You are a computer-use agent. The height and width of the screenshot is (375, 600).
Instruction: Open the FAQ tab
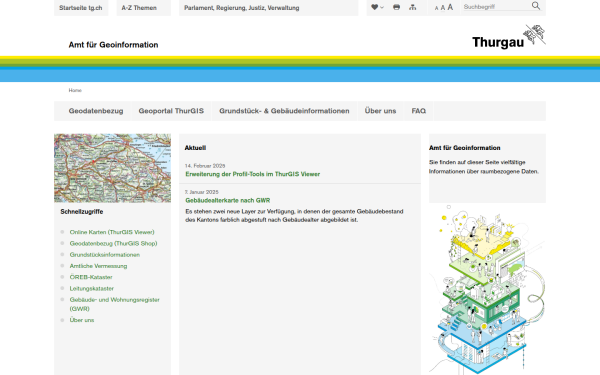click(419, 111)
